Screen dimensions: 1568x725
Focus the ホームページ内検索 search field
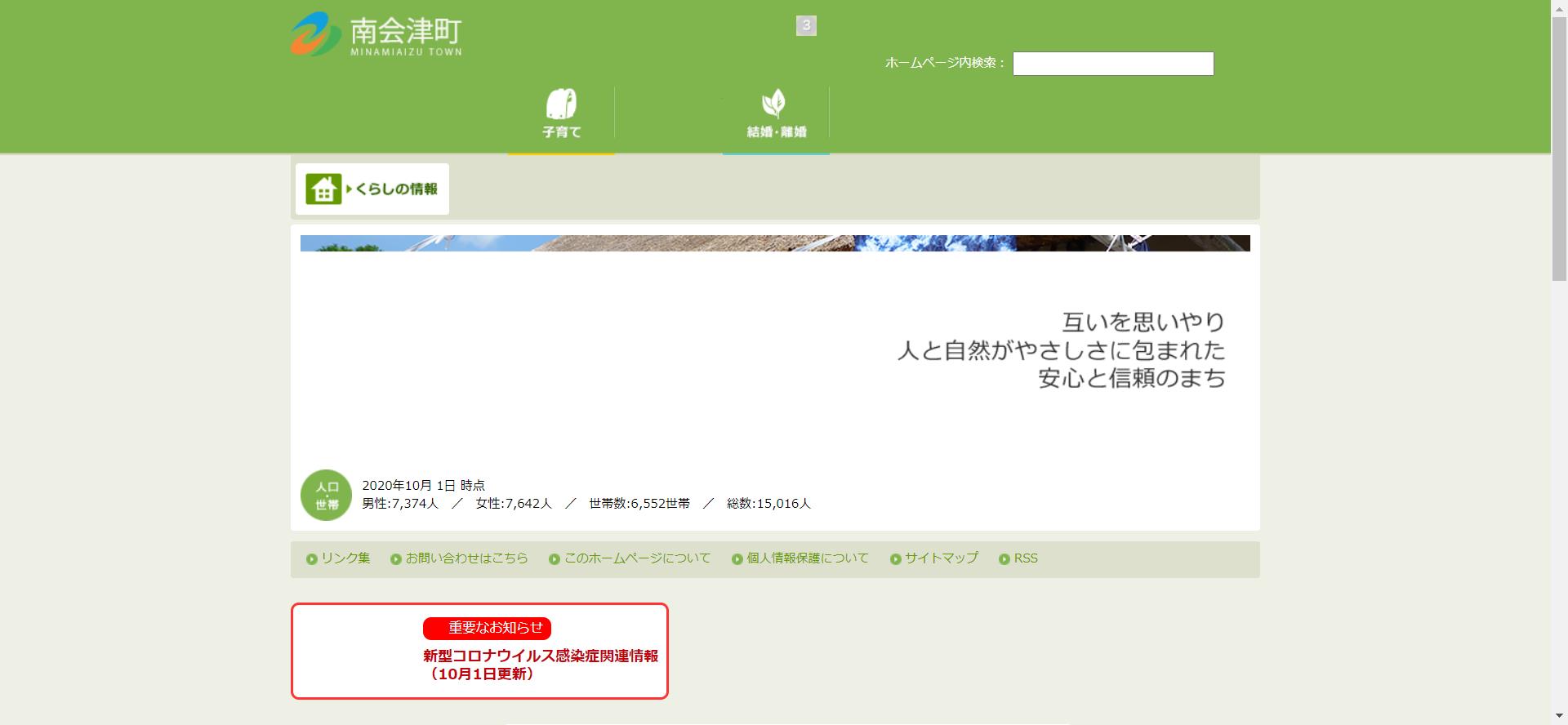1113,64
